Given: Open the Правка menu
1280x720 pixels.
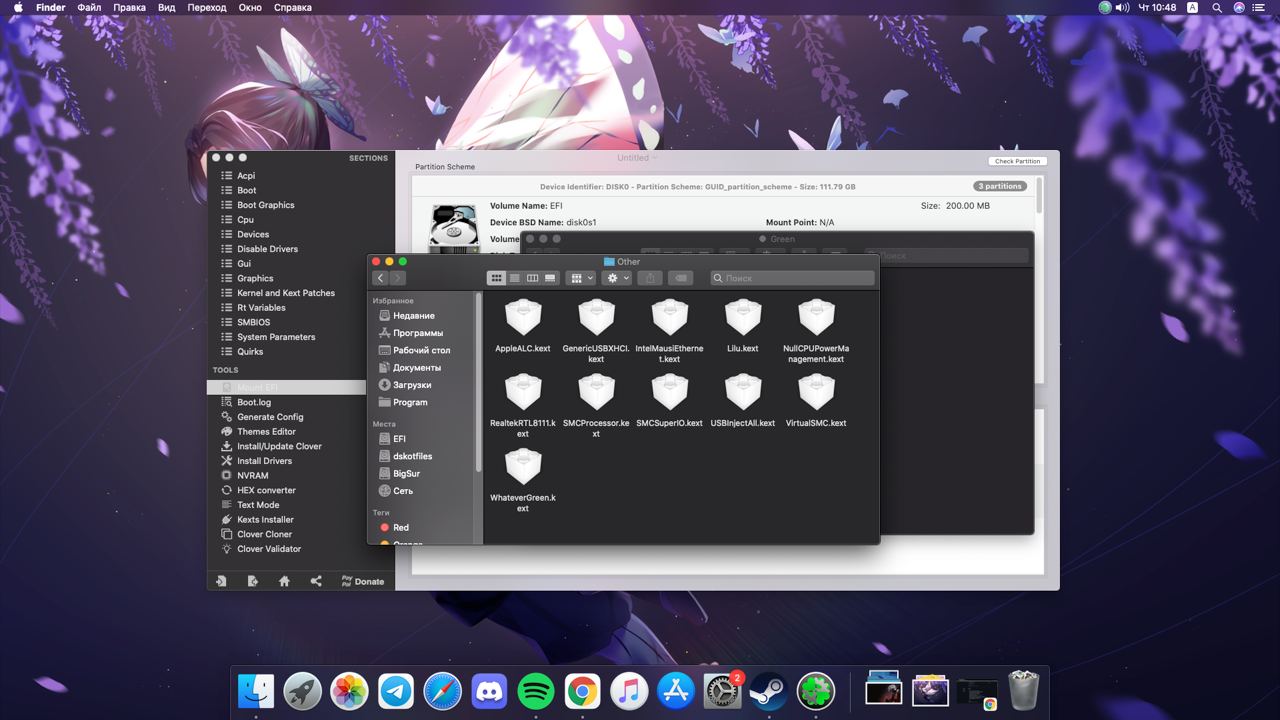Looking at the screenshot, I should point(129,7).
